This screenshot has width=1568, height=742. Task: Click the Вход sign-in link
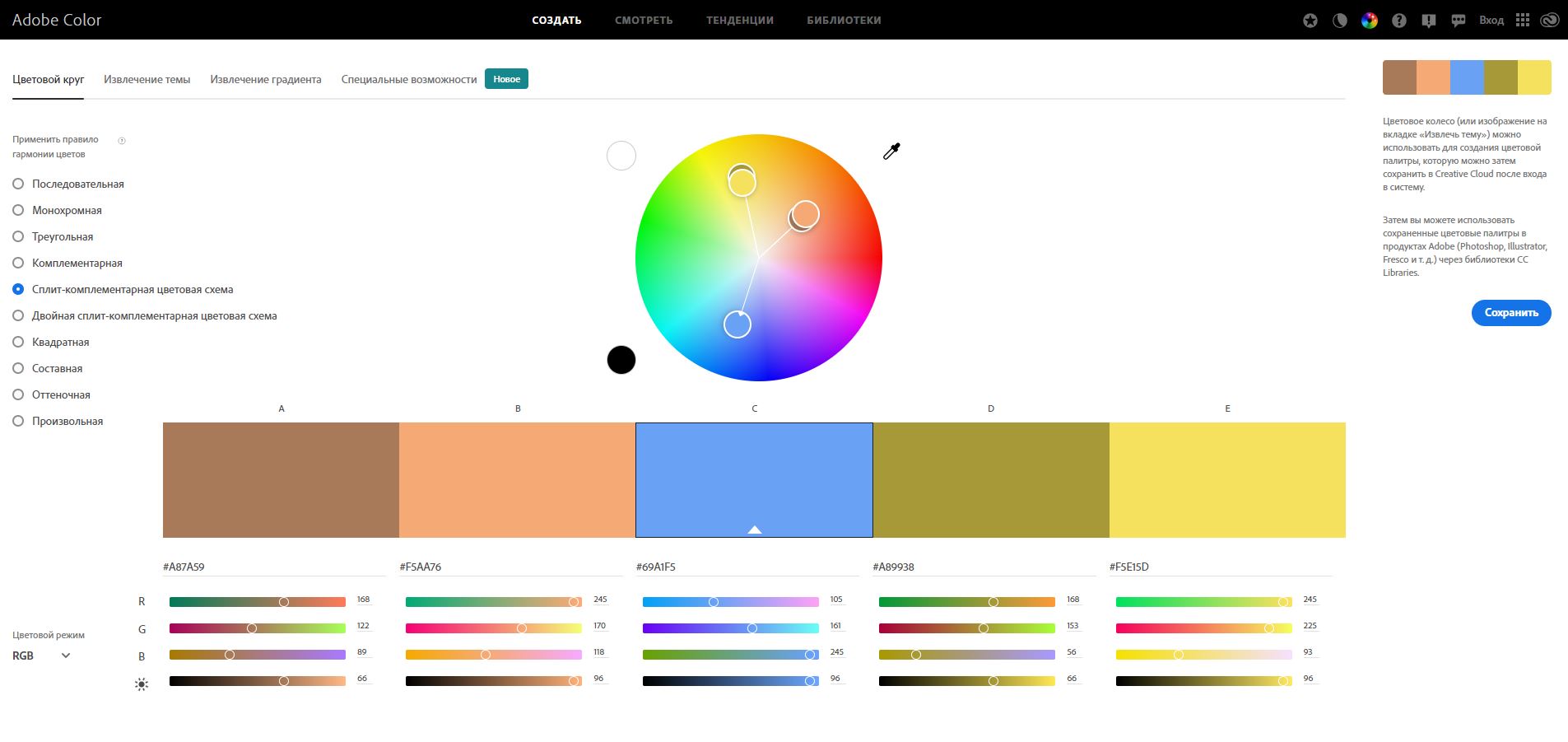click(1491, 21)
